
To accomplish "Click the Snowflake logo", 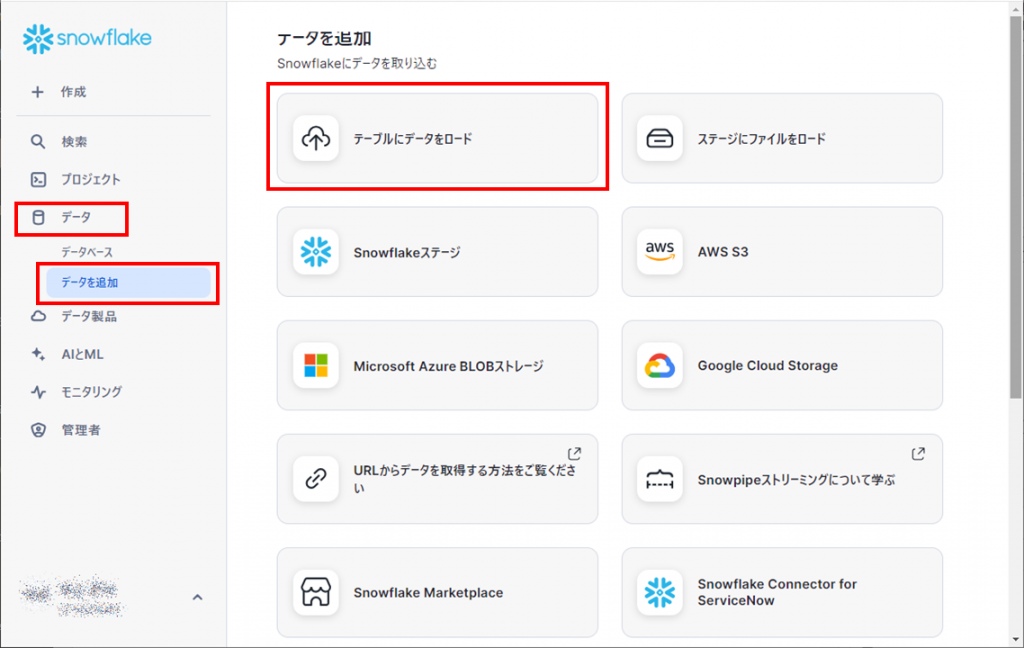I will (88, 38).
